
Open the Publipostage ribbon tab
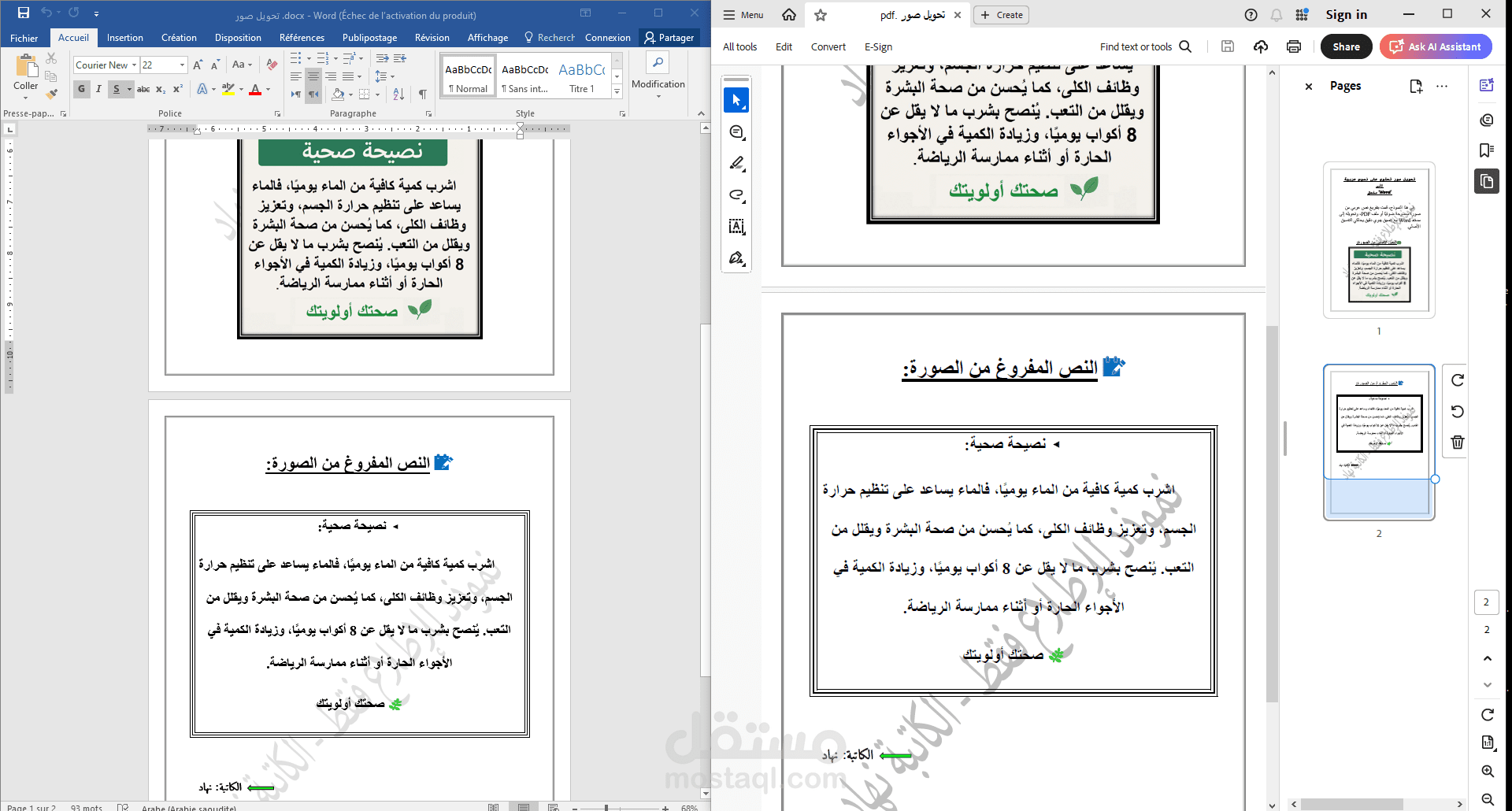(x=369, y=38)
